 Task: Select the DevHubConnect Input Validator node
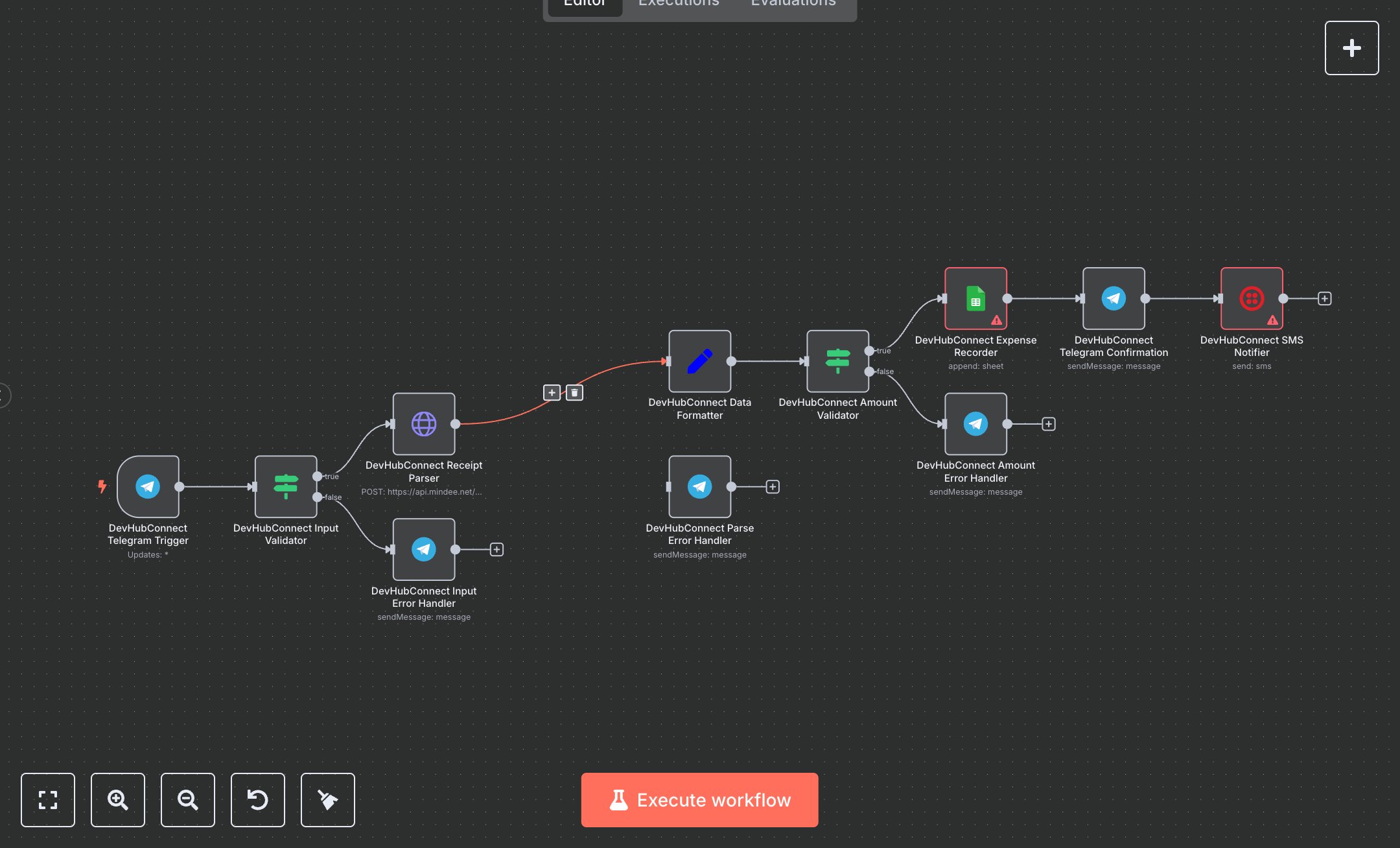pos(285,486)
